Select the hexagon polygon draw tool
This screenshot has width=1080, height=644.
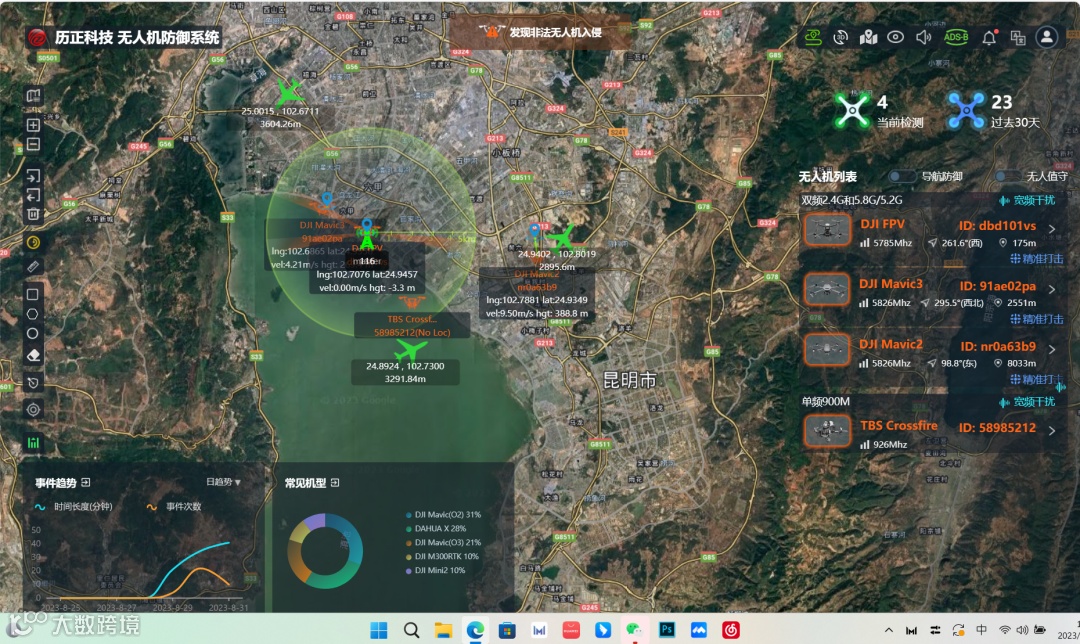point(32,314)
